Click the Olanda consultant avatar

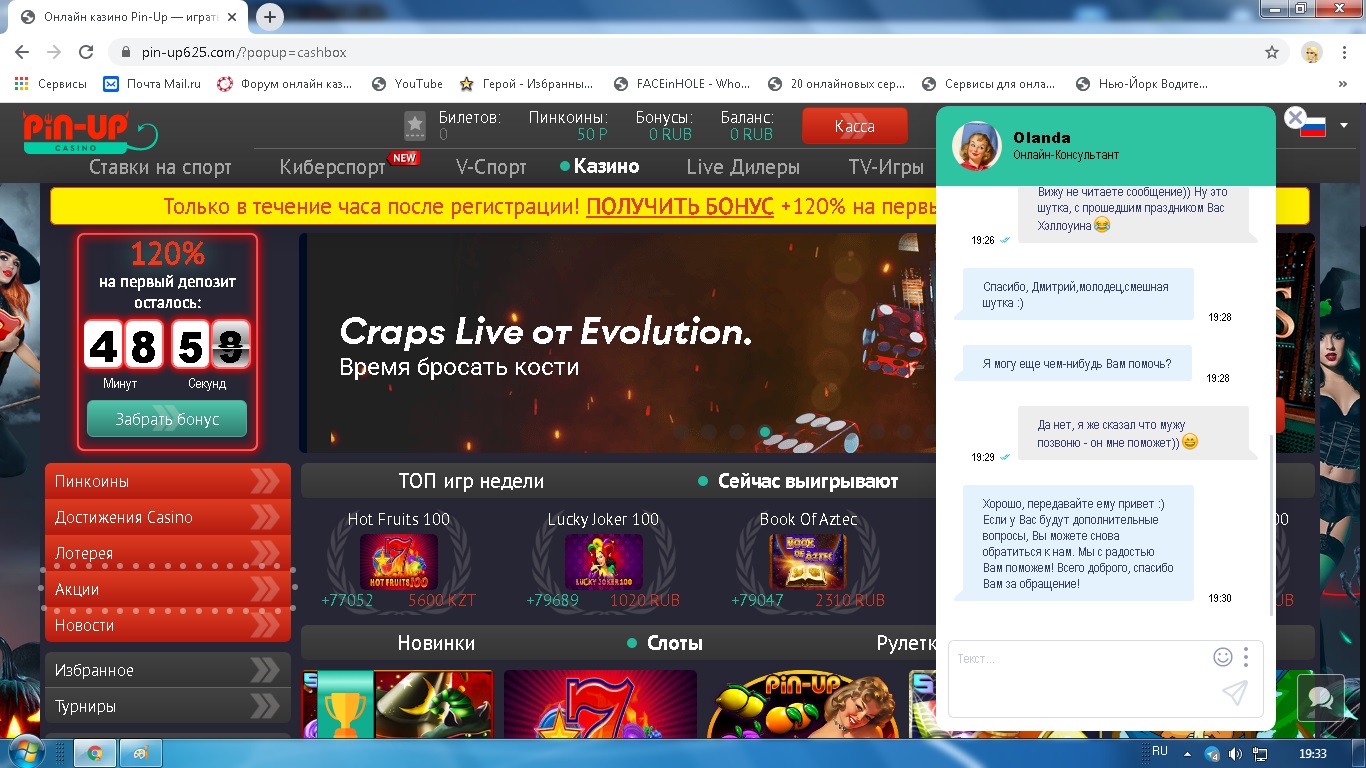tap(977, 146)
